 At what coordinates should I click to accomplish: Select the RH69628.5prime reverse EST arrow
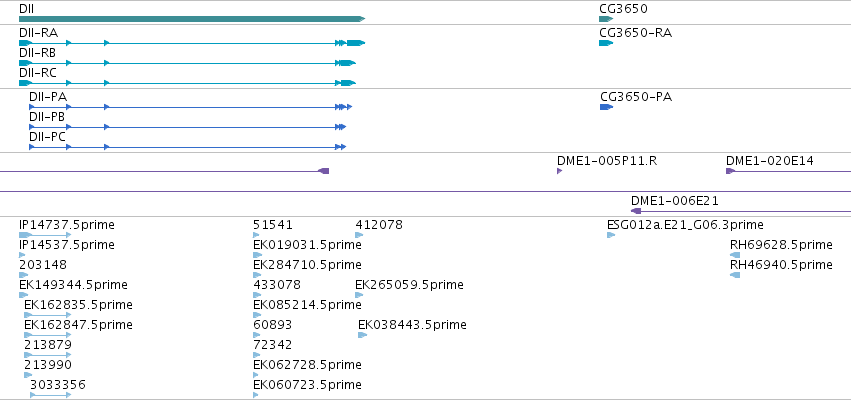[x=735, y=255]
